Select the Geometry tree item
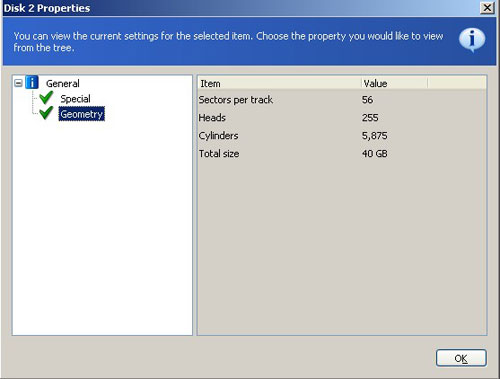This screenshot has width=500, height=379. (82, 114)
